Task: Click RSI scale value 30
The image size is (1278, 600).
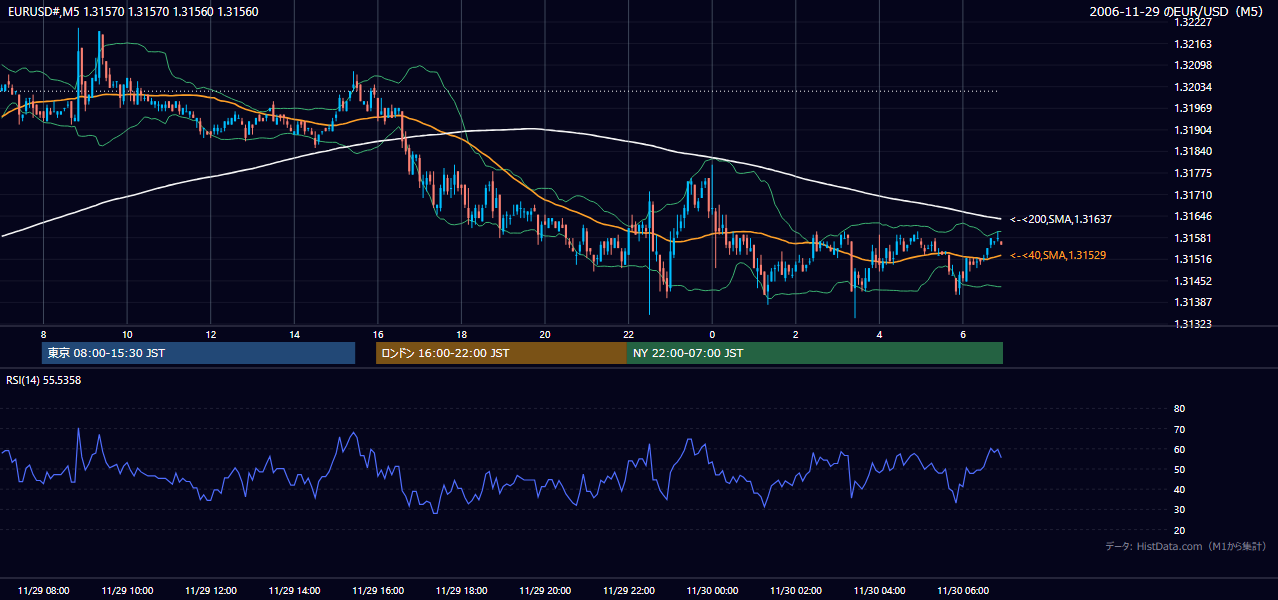Action: click(1179, 510)
